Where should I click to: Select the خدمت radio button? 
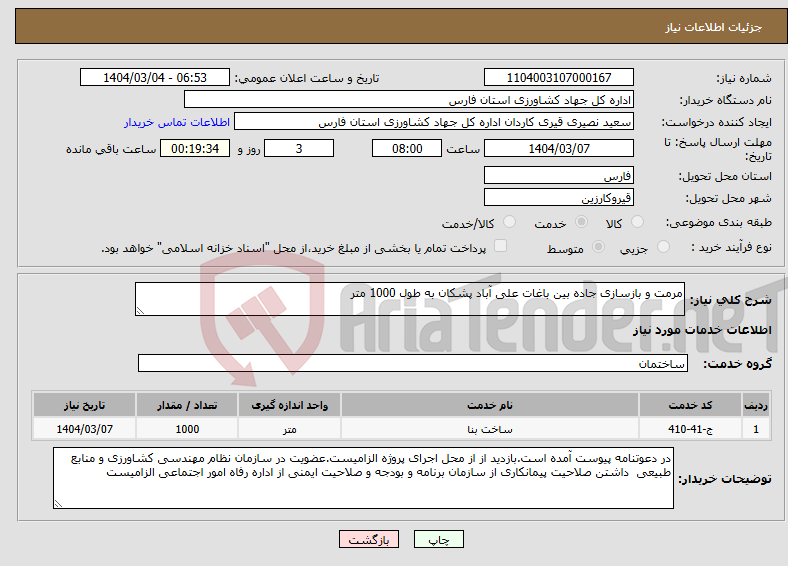point(581,222)
